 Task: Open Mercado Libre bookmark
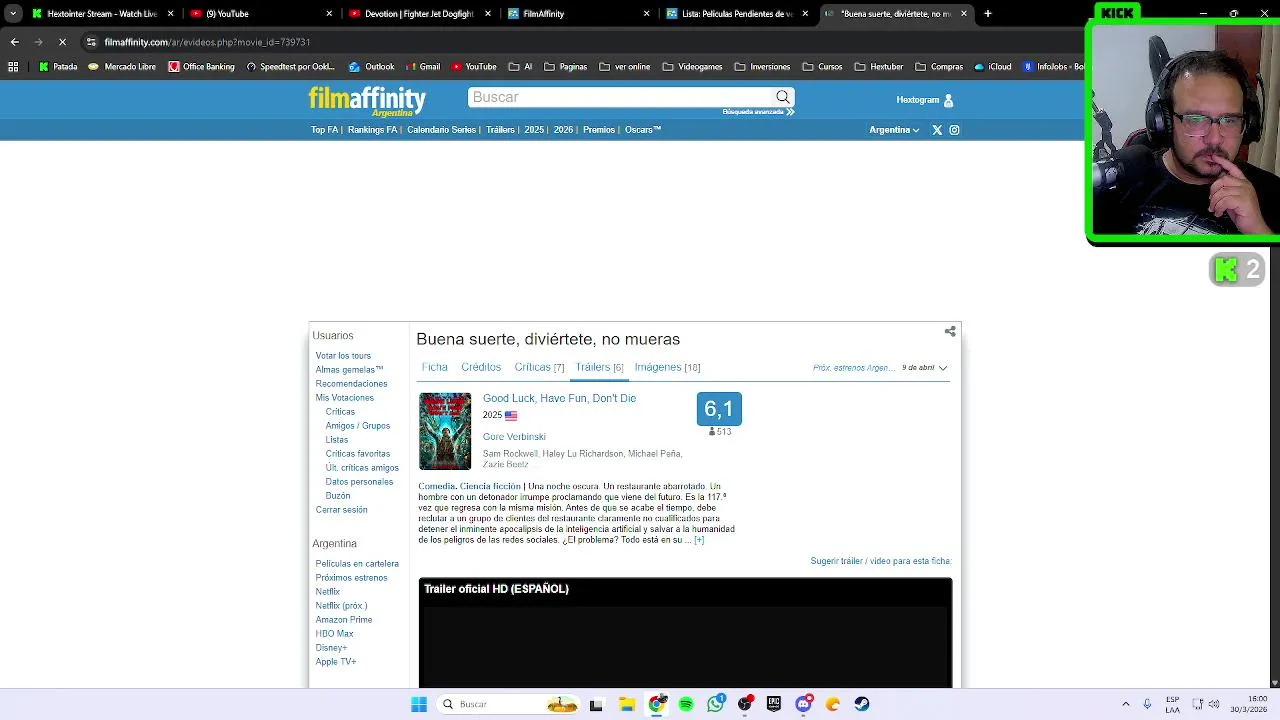click(122, 67)
